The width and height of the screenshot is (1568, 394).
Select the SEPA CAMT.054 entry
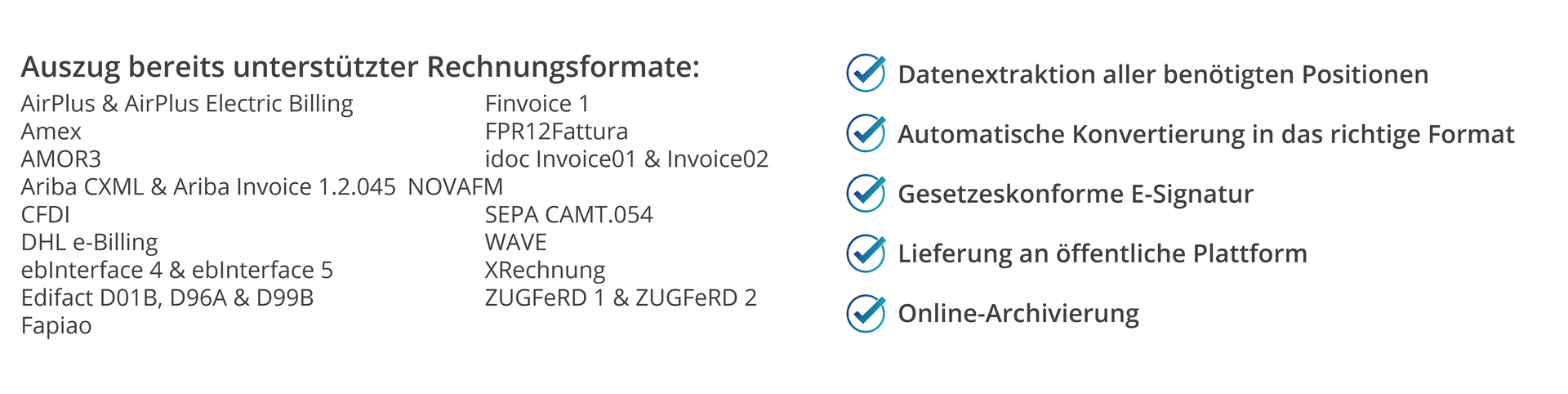click(568, 215)
